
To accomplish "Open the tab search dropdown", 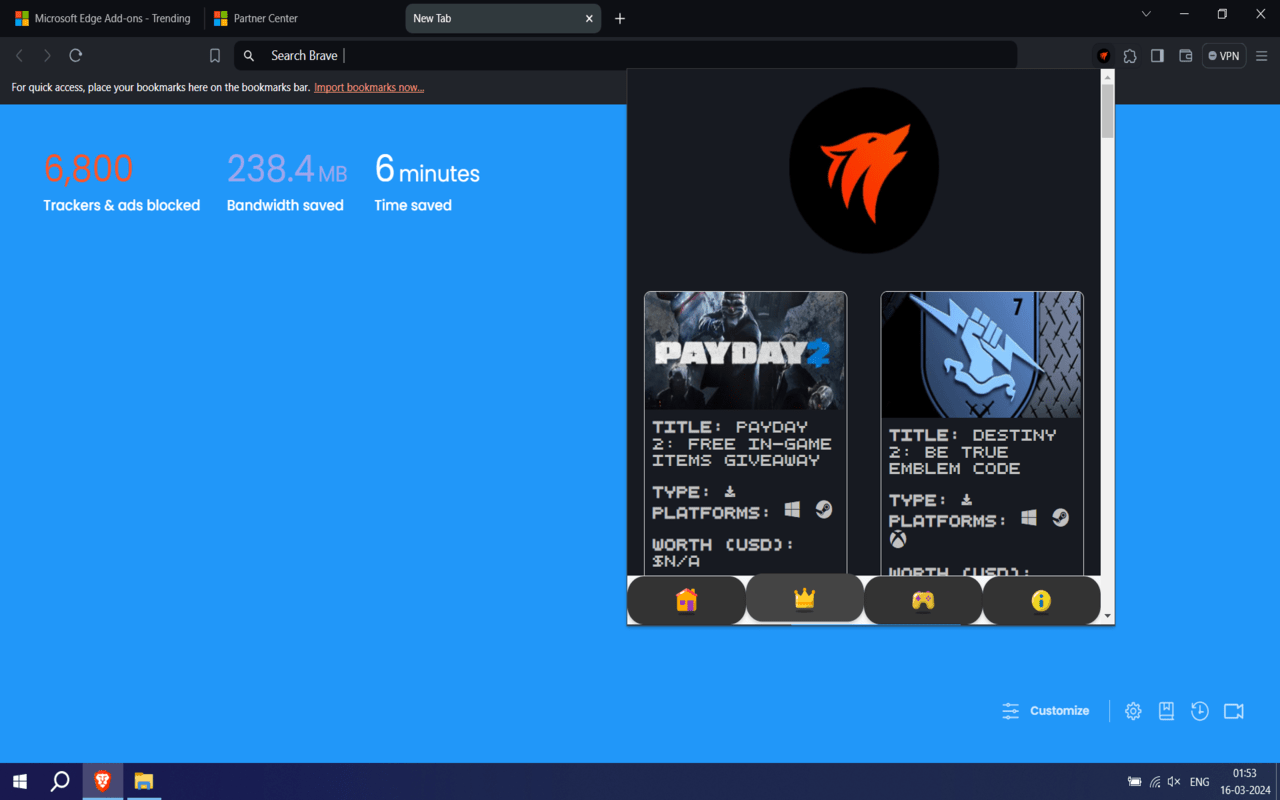I will [x=1146, y=14].
